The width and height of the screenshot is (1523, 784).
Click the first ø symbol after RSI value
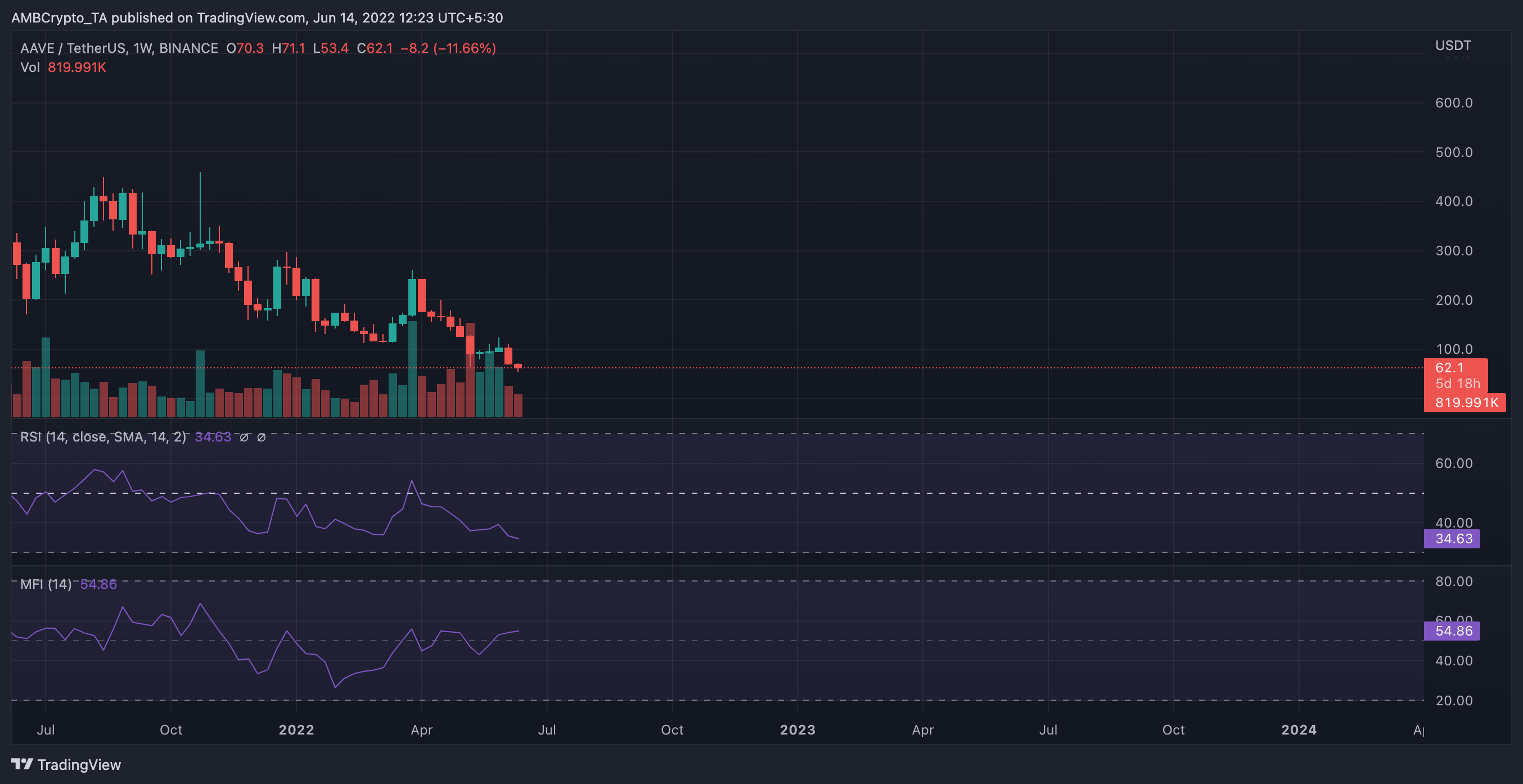click(244, 438)
